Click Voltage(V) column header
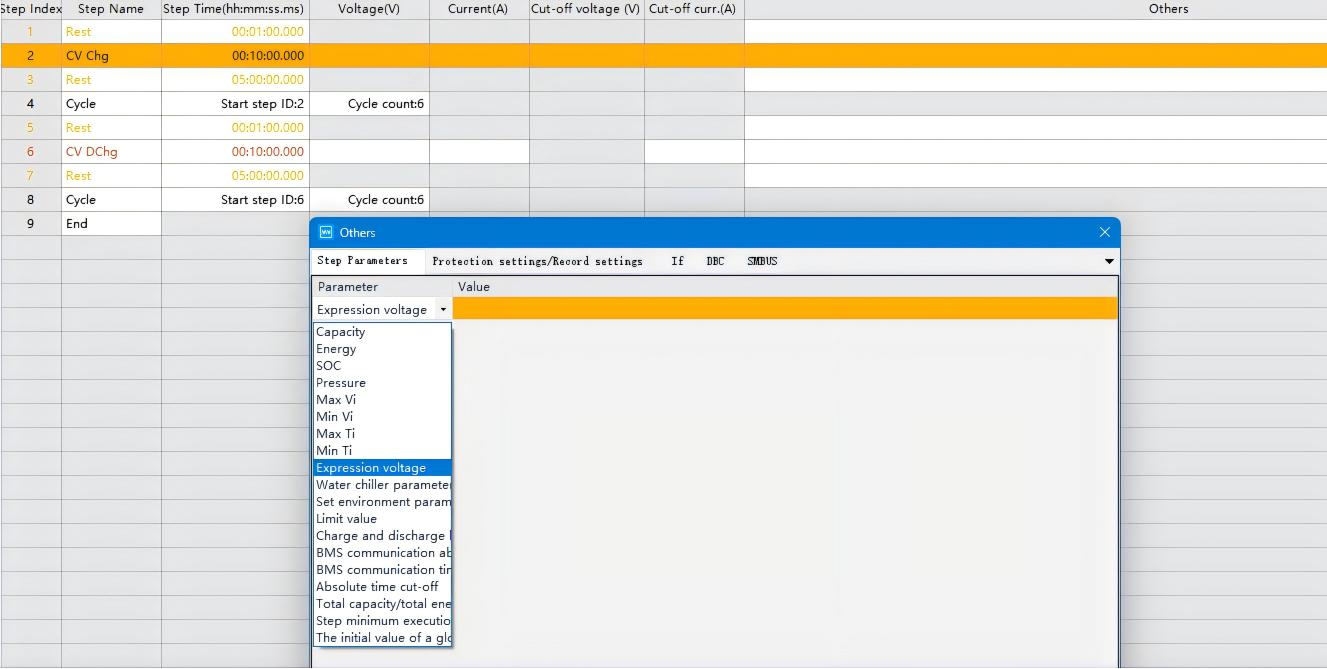The width and height of the screenshot is (1327, 669). click(x=369, y=9)
